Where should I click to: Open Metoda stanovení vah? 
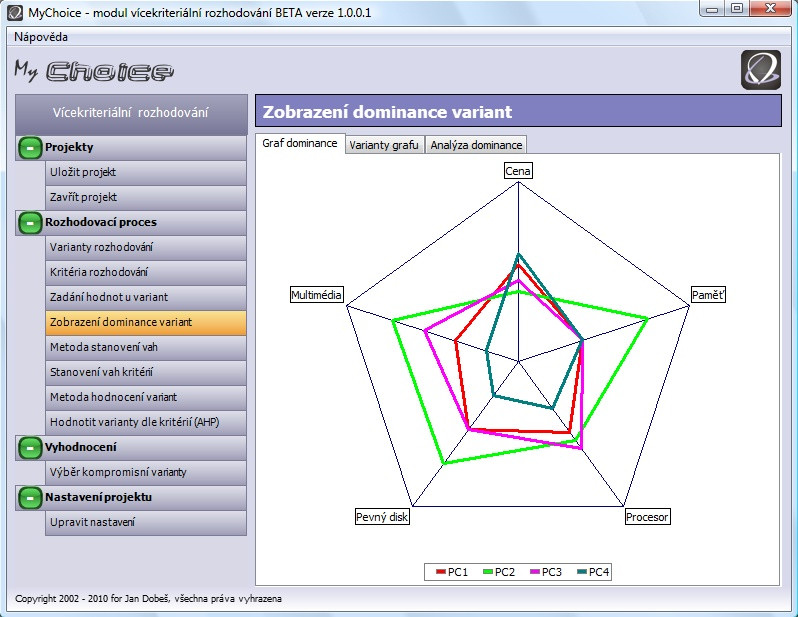click(146, 347)
